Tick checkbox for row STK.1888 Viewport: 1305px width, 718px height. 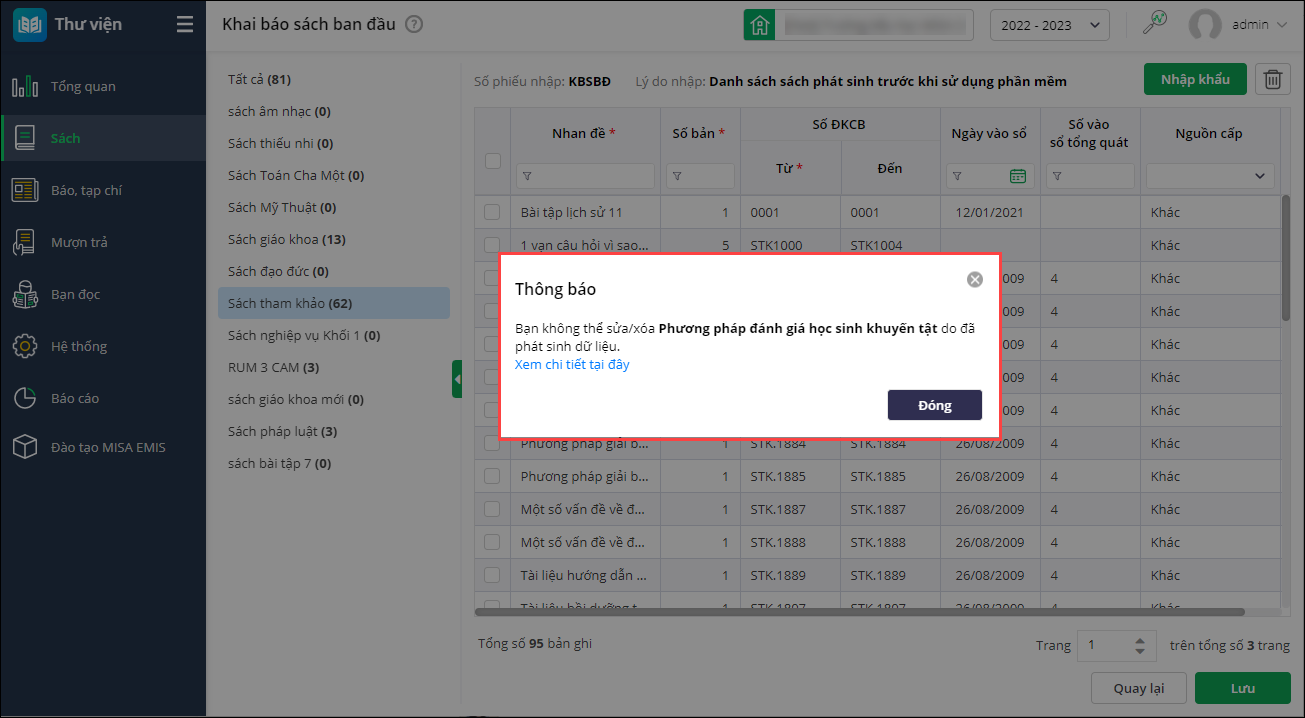[x=492, y=542]
